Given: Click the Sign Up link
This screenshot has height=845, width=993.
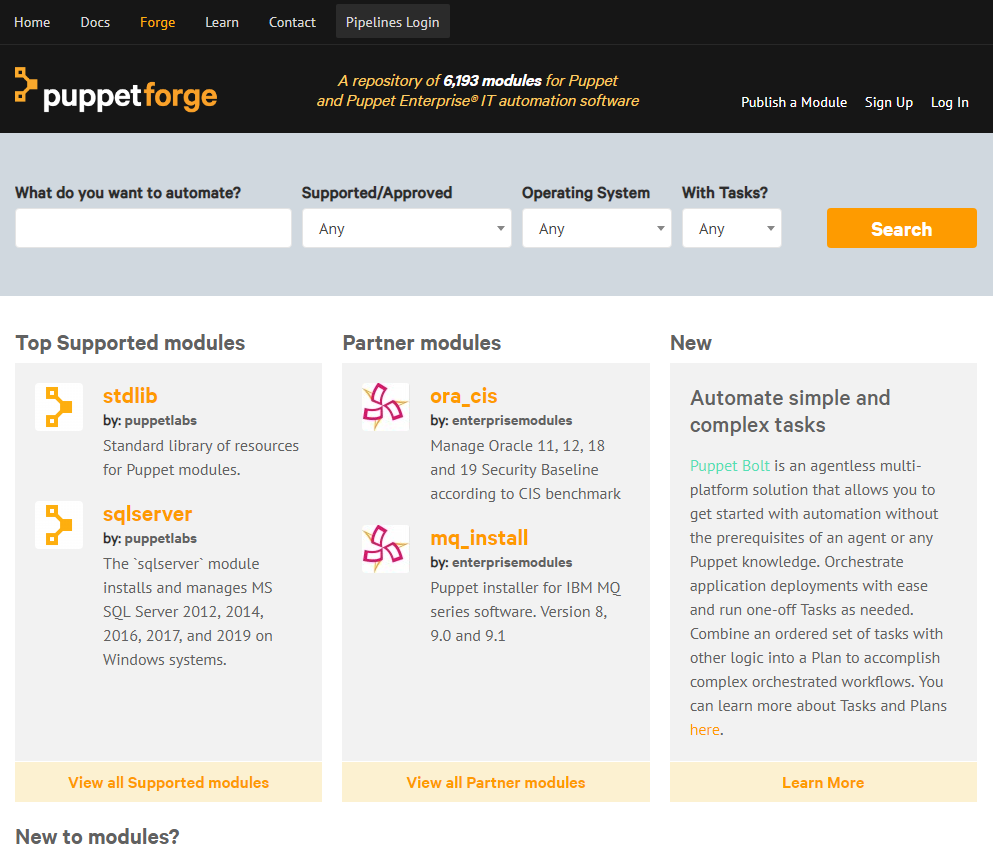Looking at the screenshot, I should pyautogui.click(x=889, y=102).
